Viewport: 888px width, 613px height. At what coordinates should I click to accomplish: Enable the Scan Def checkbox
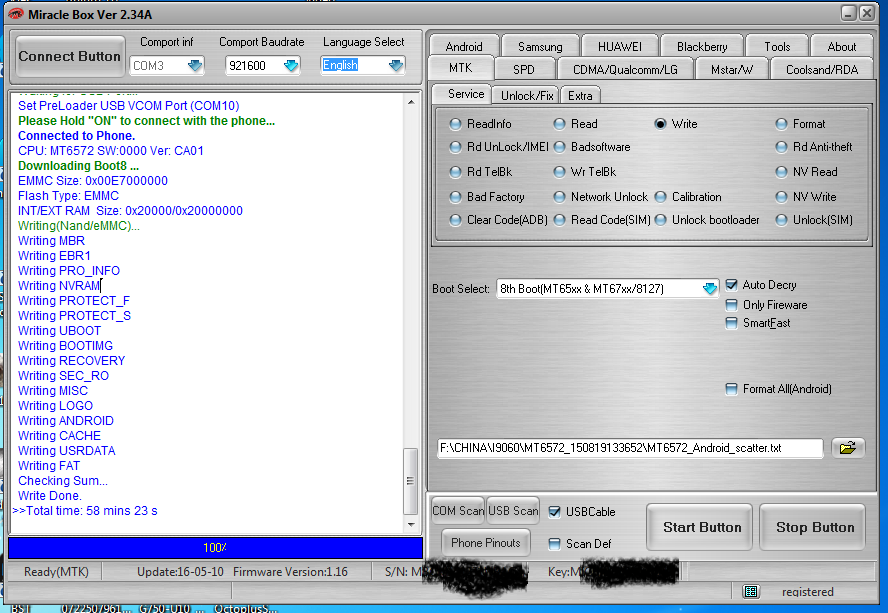(x=554, y=544)
